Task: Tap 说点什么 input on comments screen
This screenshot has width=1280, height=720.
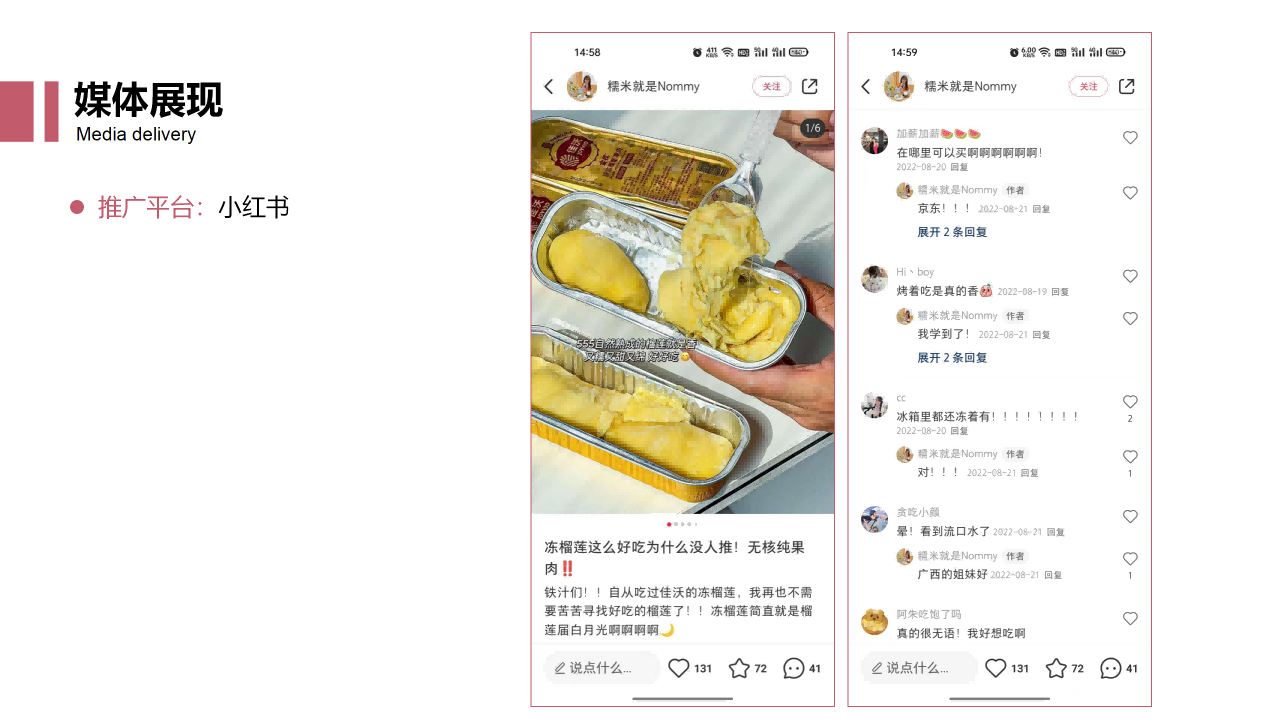Action: pyautogui.click(x=918, y=668)
